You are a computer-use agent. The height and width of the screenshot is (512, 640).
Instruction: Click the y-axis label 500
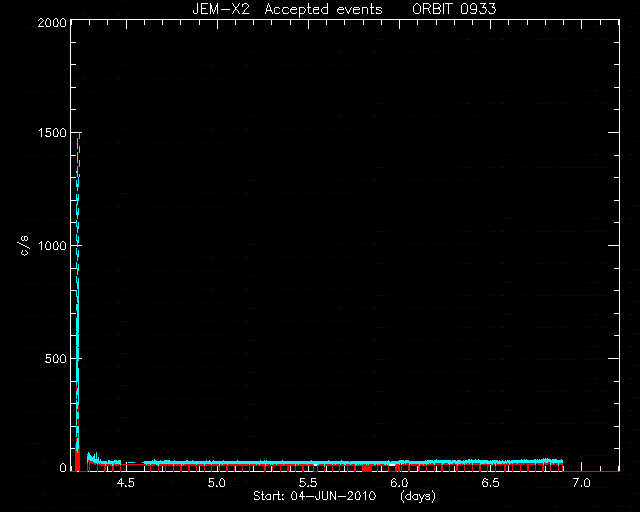56,359
